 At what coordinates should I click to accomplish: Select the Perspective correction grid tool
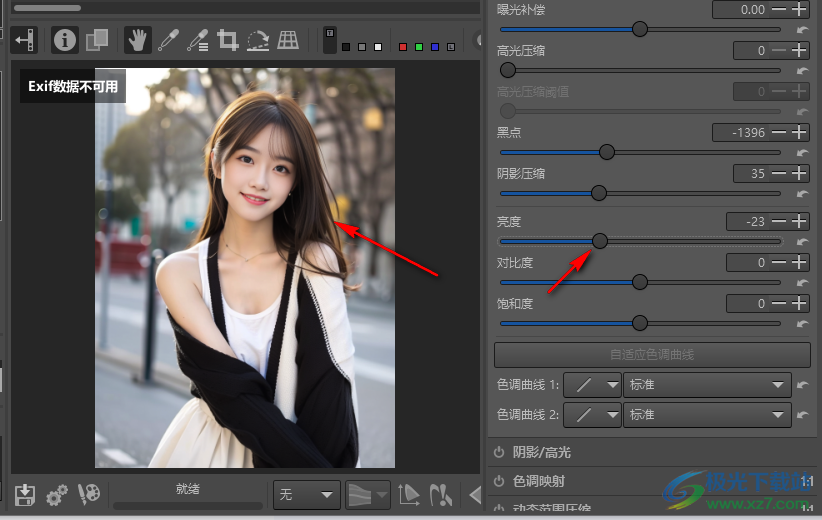click(288, 40)
